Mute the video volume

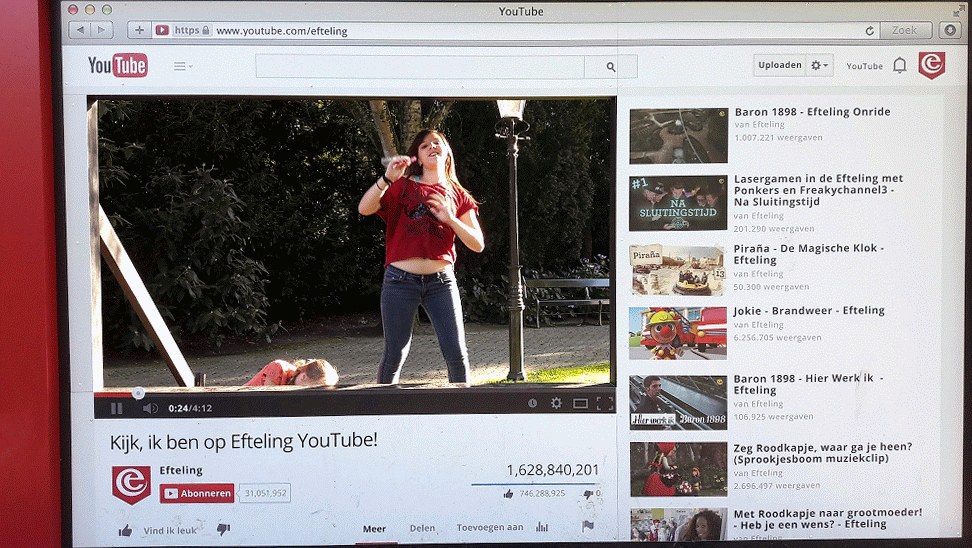pyautogui.click(x=150, y=408)
